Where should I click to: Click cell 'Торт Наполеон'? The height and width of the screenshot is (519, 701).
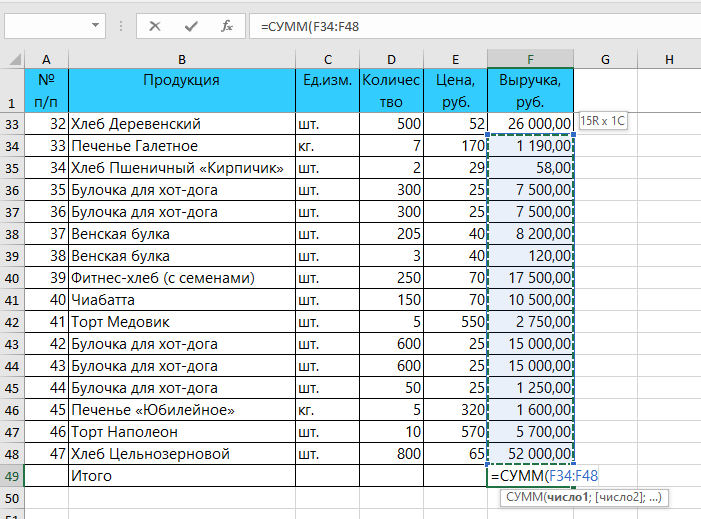182,432
